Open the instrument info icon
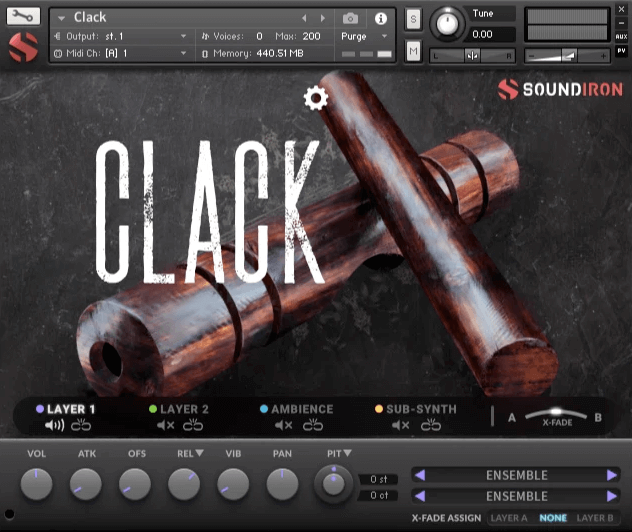The width and height of the screenshot is (632, 532). click(x=380, y=19)
